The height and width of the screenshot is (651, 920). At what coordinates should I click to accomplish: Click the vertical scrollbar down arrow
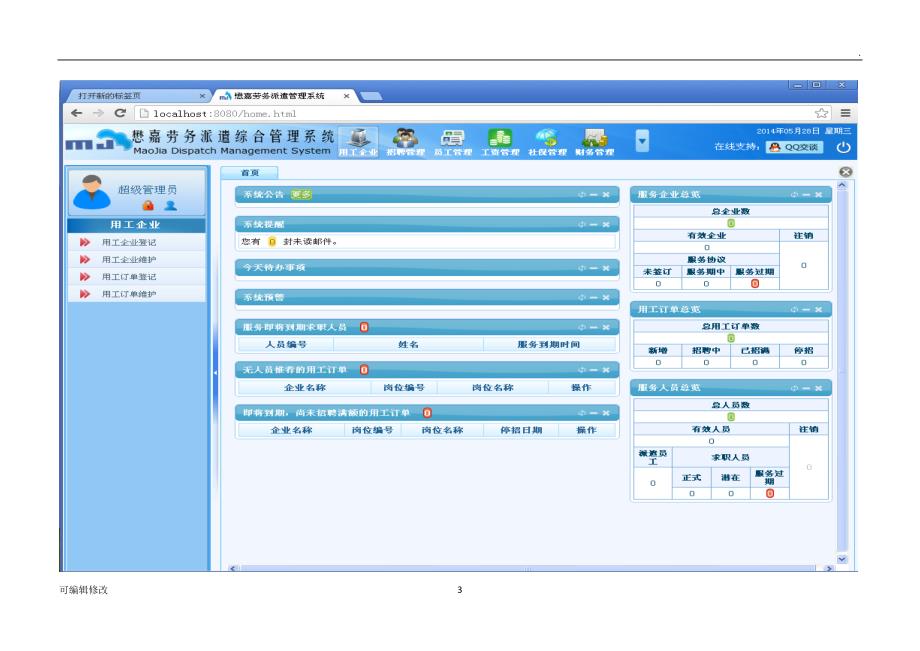842,559
